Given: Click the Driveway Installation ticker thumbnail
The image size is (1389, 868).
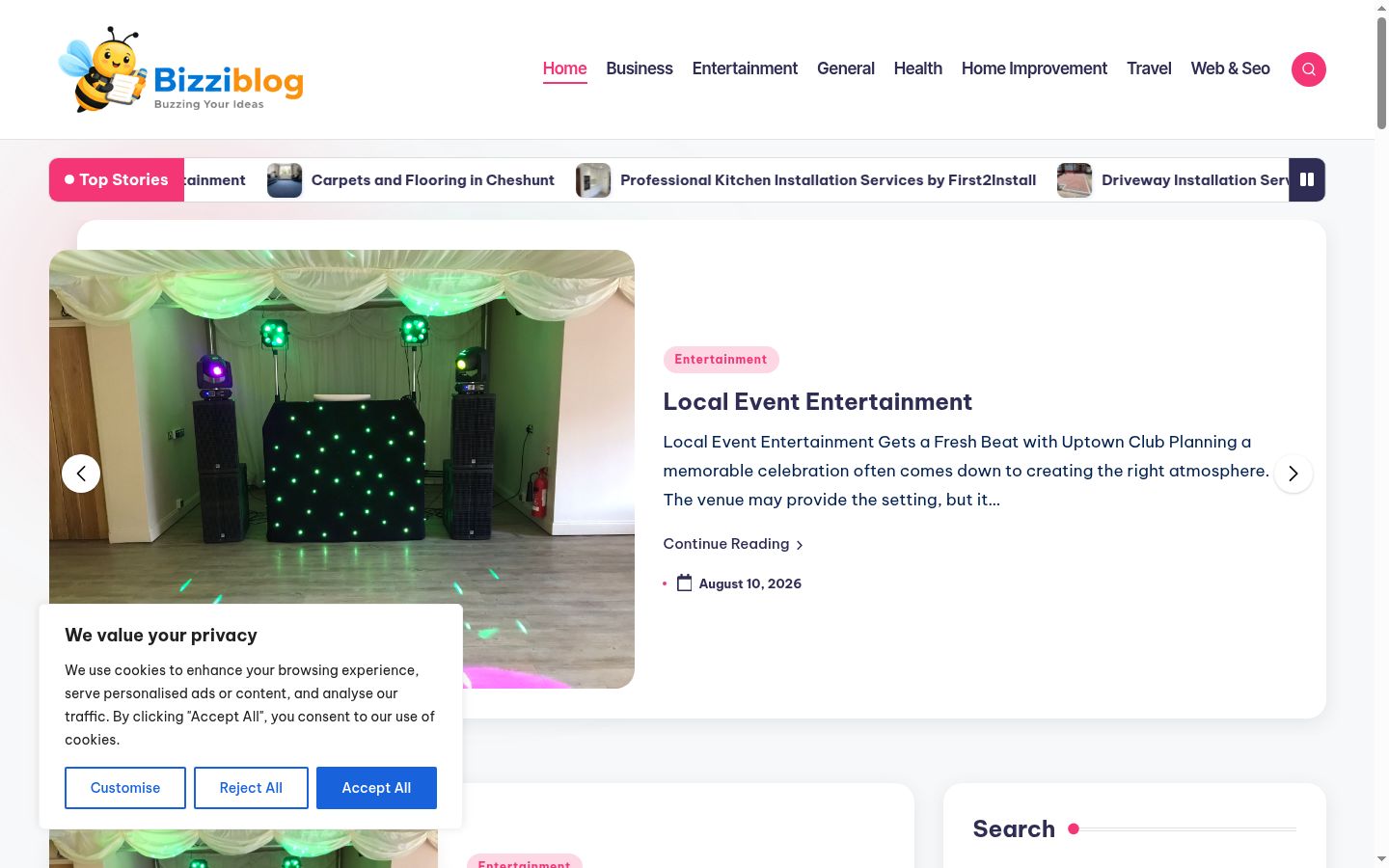Looking at the screenshot, I should click(x=1075, y=180).
